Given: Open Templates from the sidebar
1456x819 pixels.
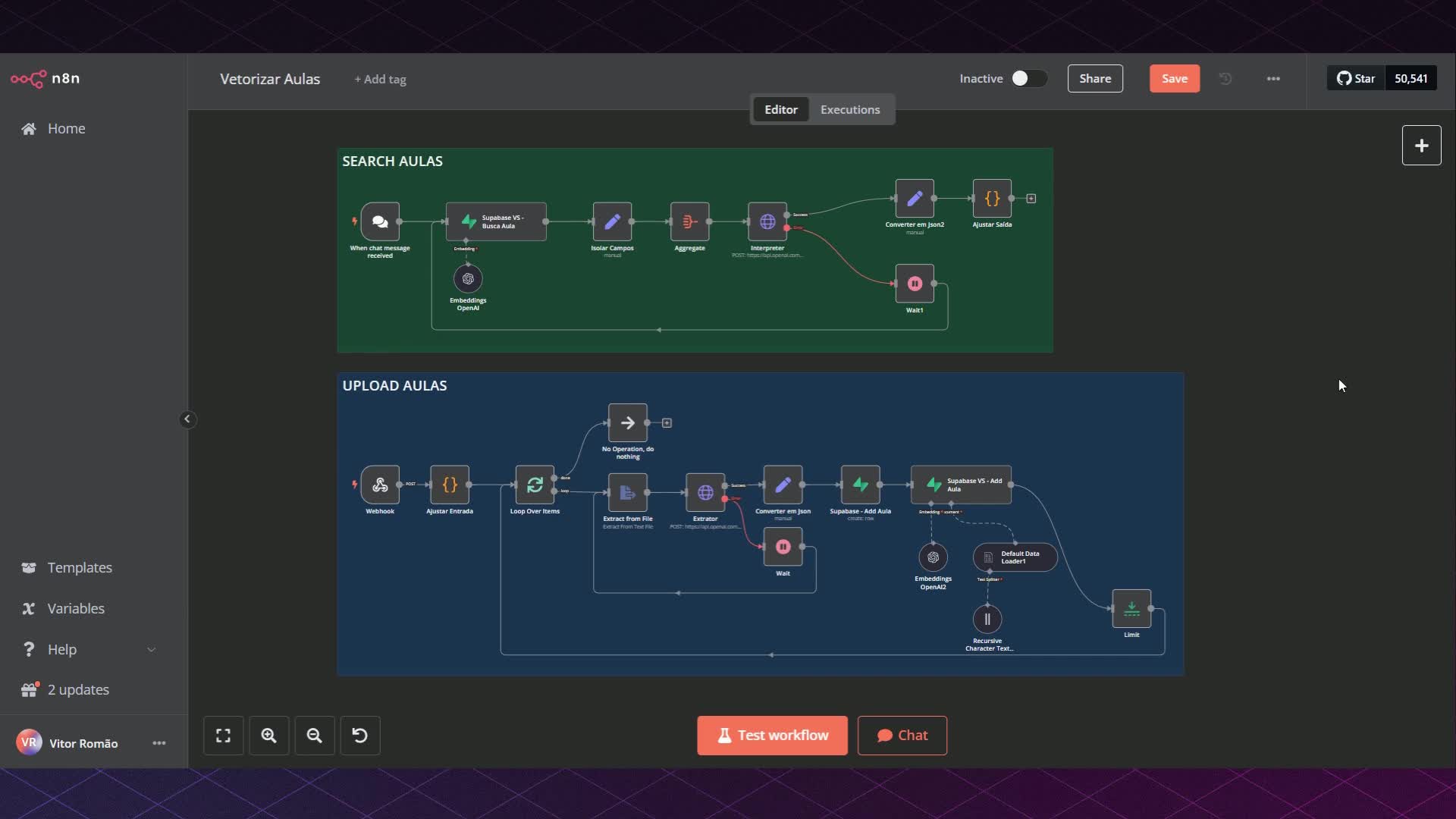Looking at the screenshot, I should pyautogui.click(x=80, y=568).
